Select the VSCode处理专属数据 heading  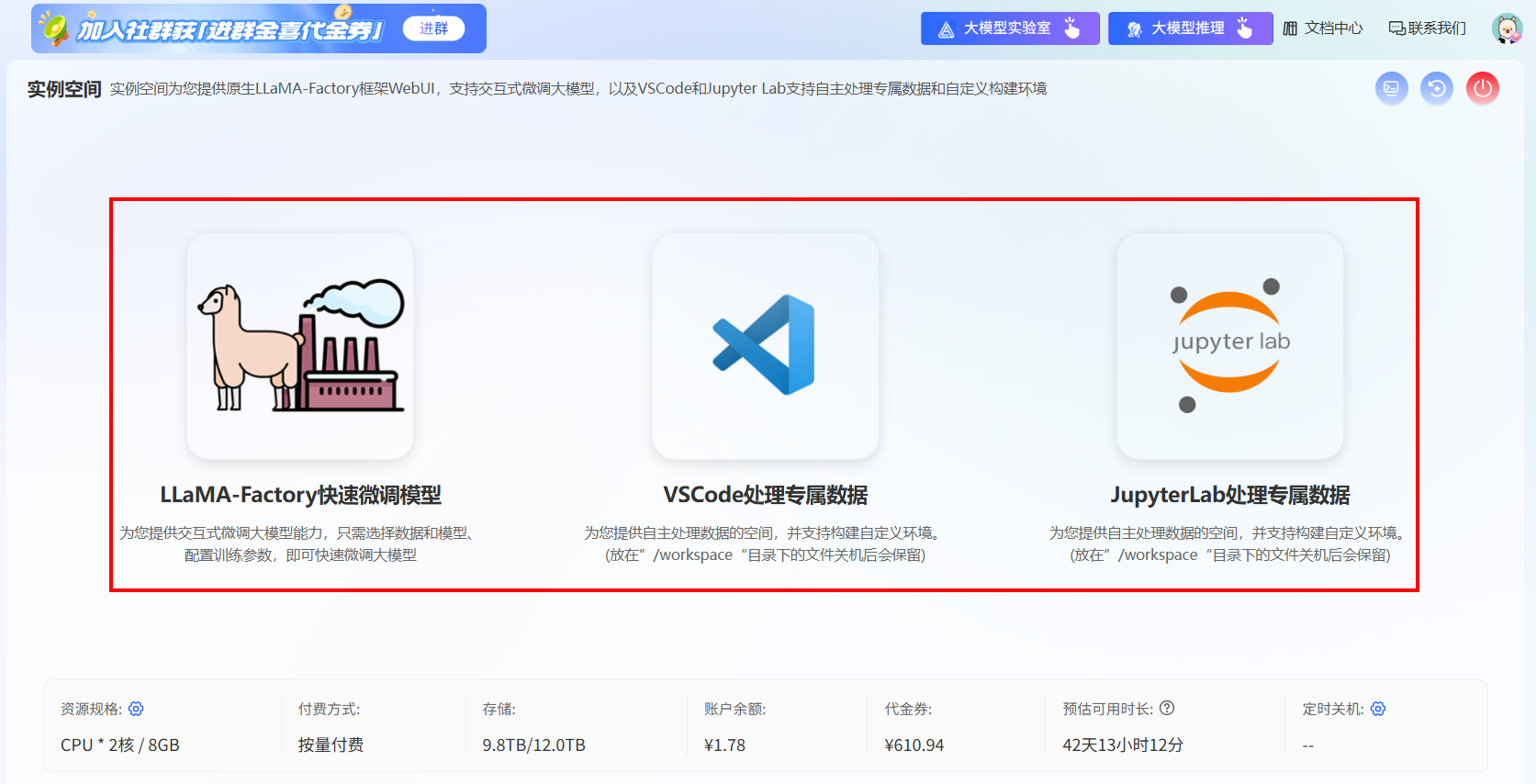765,495
